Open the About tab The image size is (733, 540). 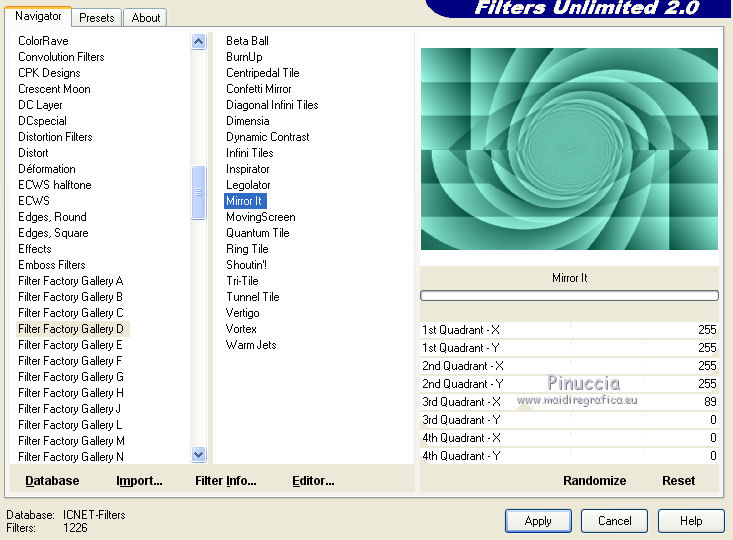click(x=146, y=18)
